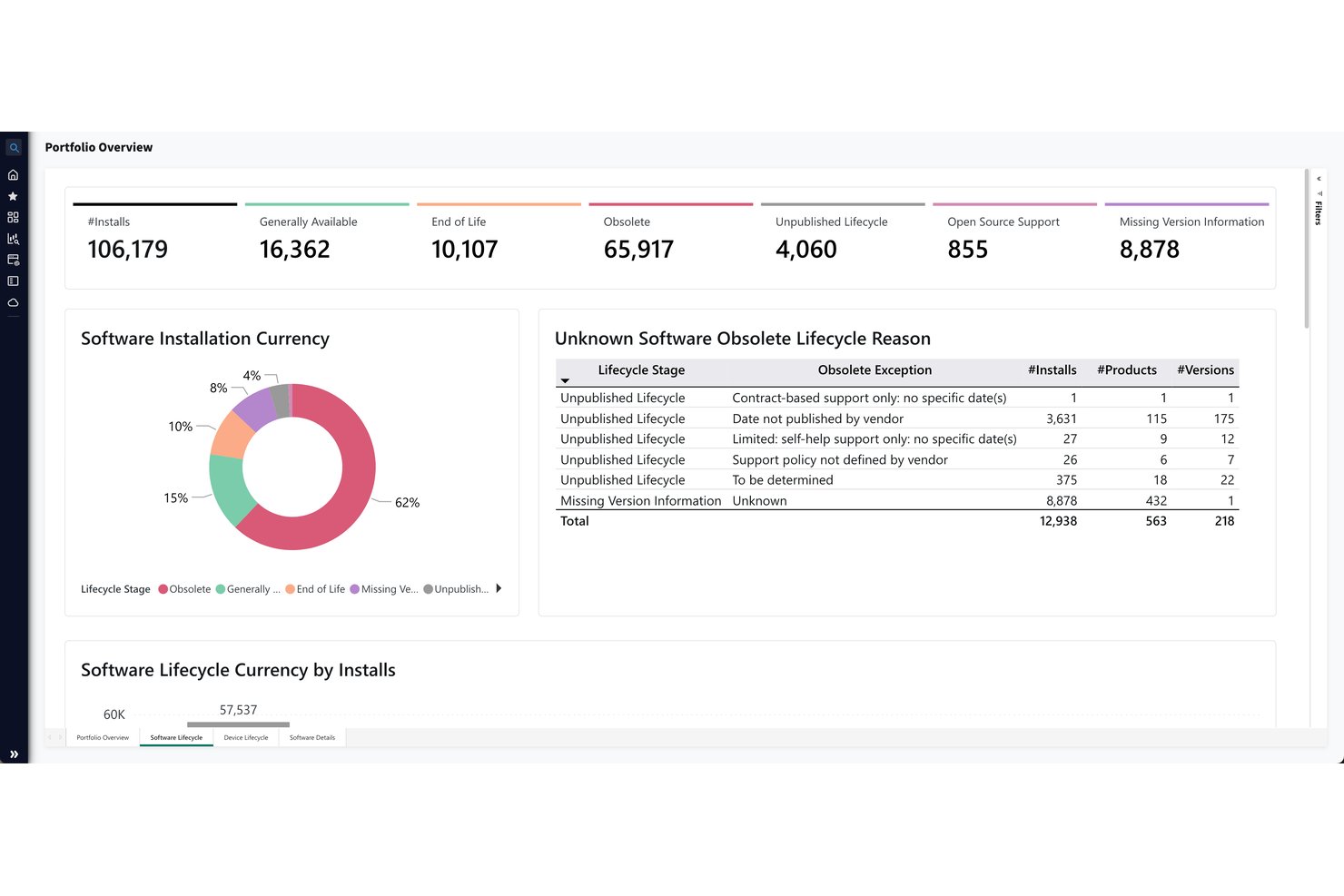1344x896 pixels.
Task: Open the Software Details tab
Action: (x=312, y=737)
